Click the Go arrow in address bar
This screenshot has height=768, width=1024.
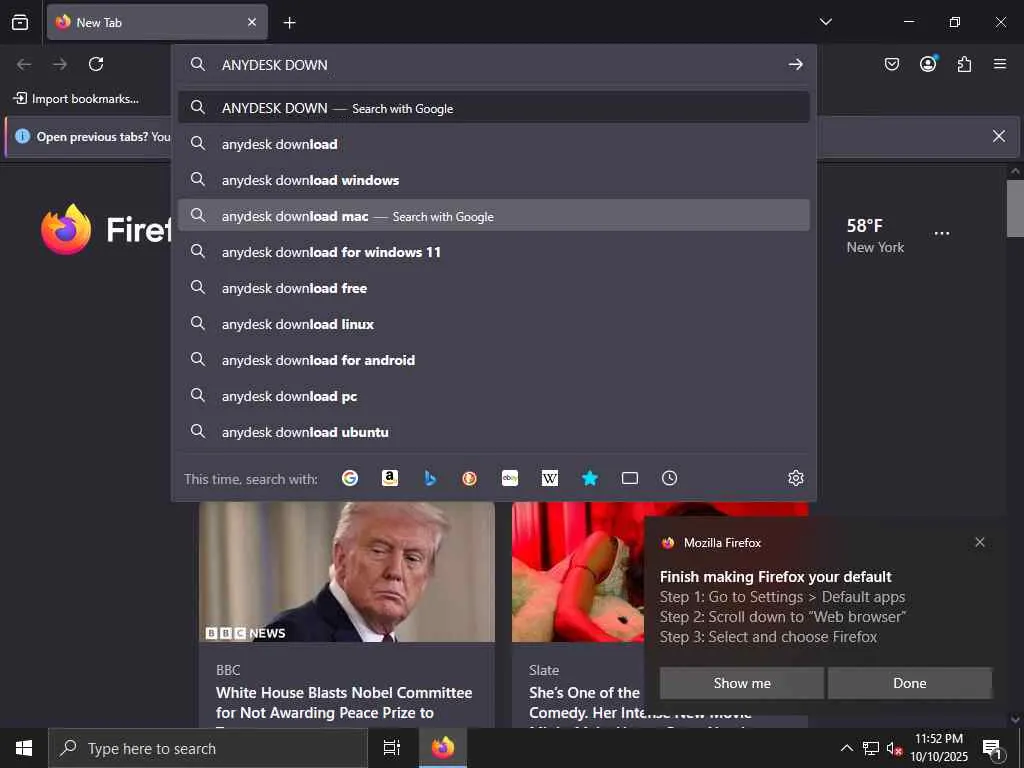(795, 64)
